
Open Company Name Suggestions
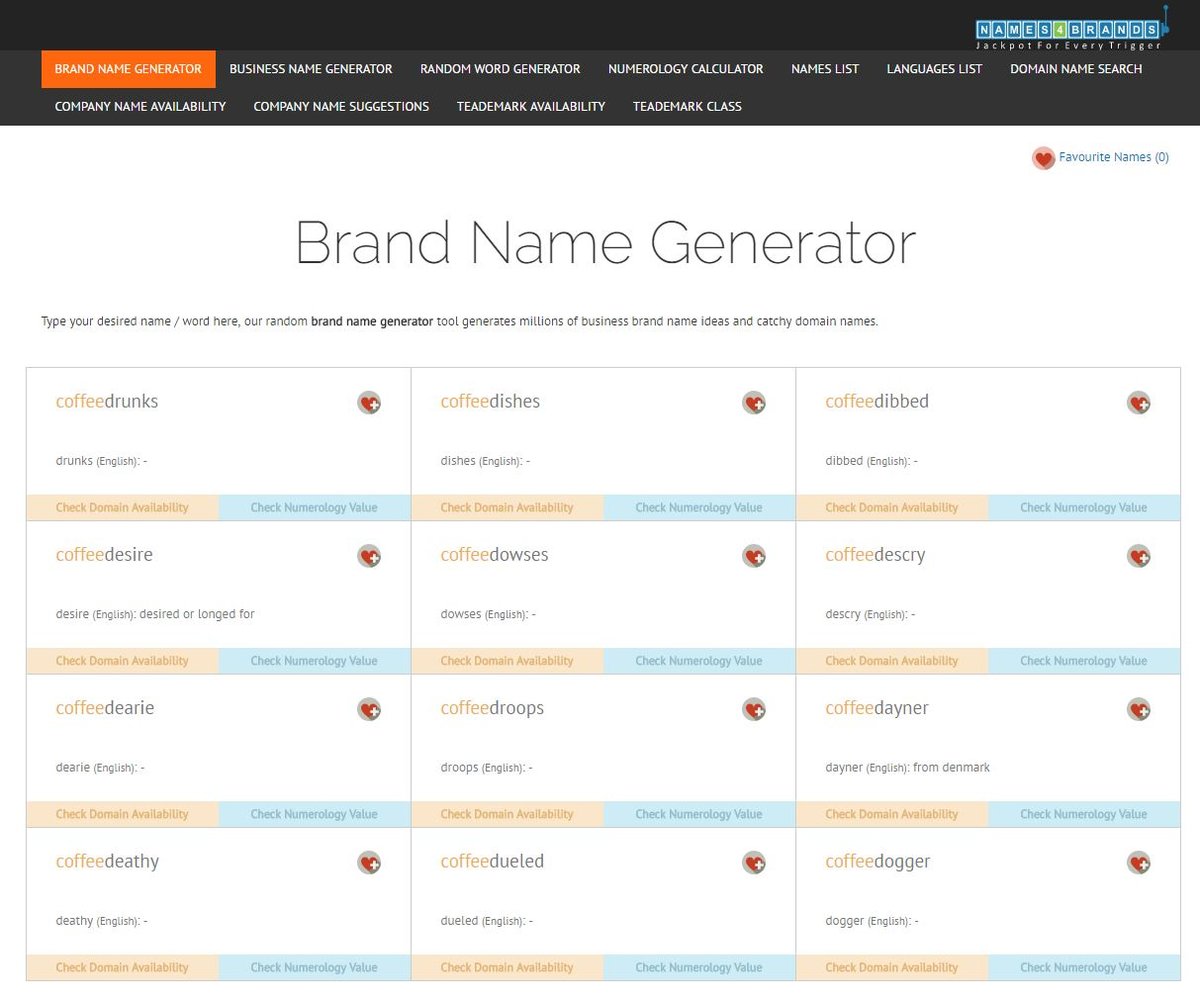(341, 106)
